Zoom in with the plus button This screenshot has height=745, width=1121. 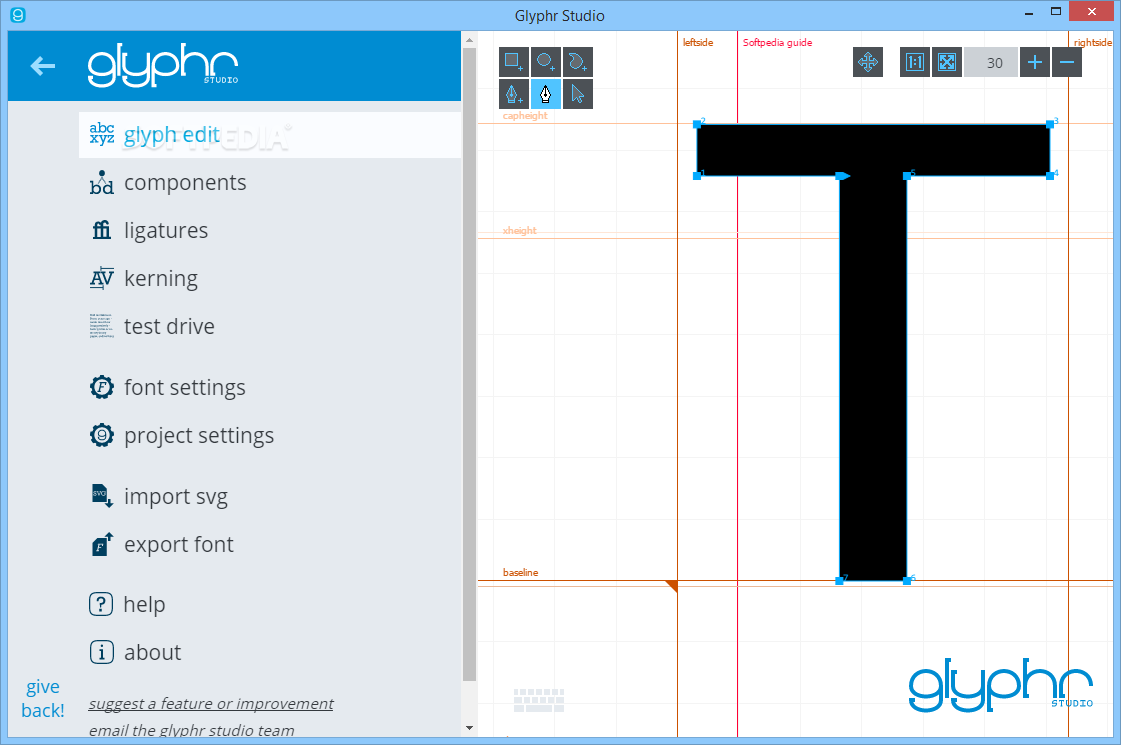[1034, 62]
